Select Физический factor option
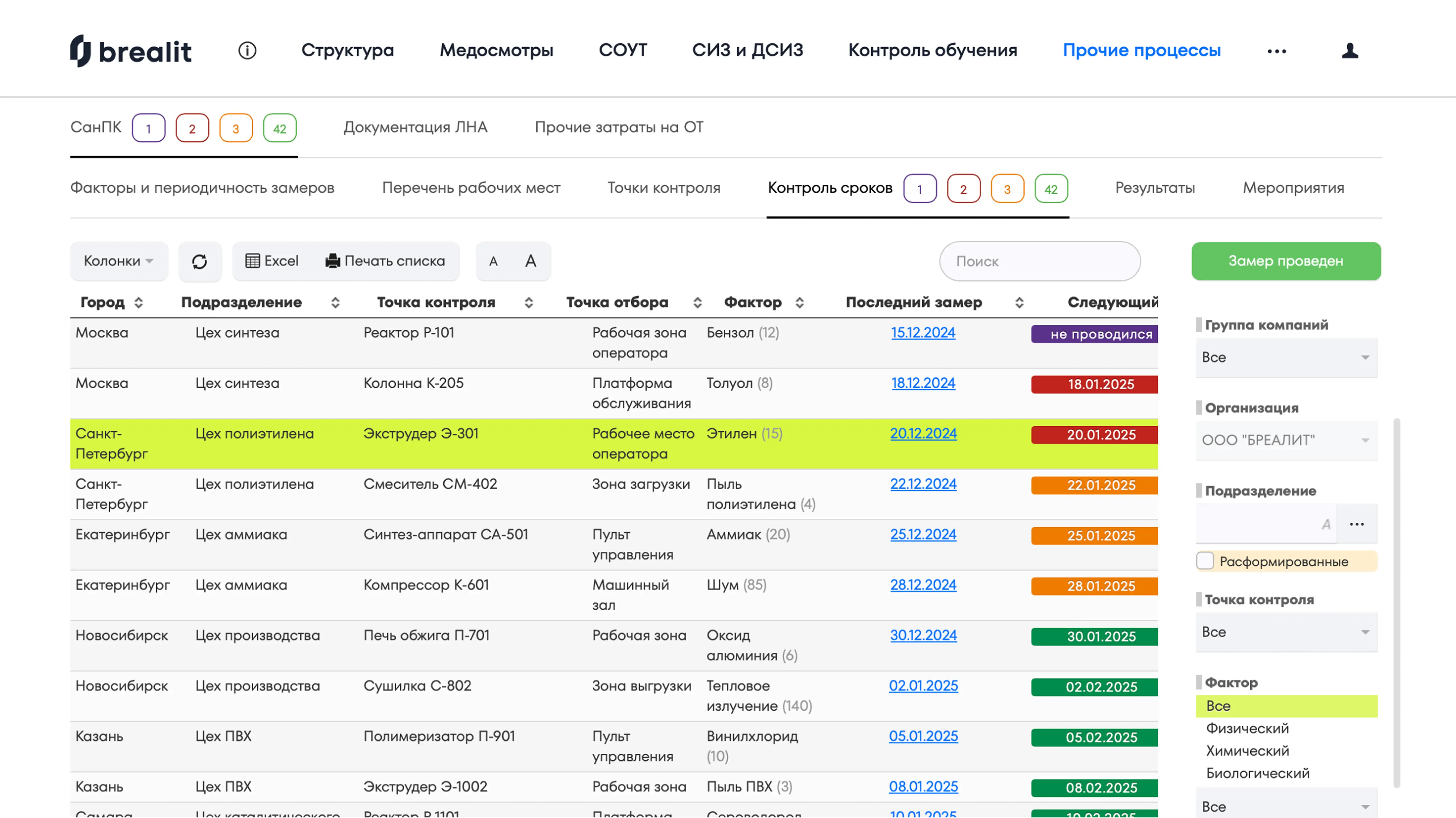Image resolution: width=1456 pixels, height=818 pixels. [1247, 728]
